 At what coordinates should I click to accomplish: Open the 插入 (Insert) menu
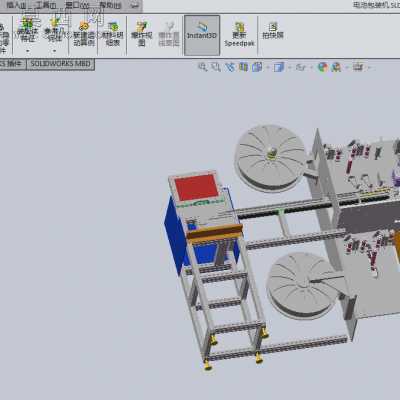(17, 5)
